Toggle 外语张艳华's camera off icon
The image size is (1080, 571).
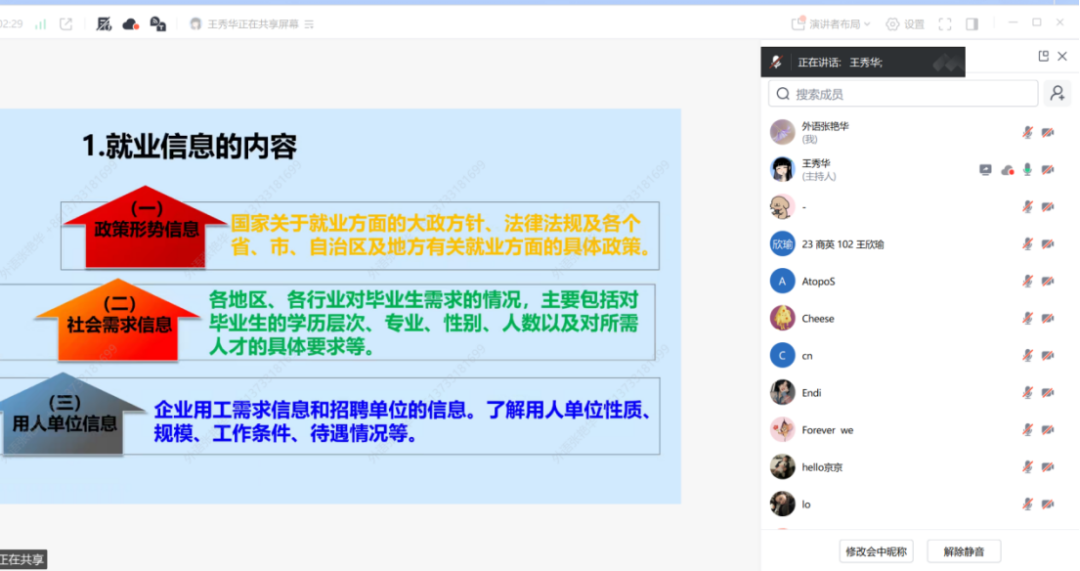tap(1047, 132)
